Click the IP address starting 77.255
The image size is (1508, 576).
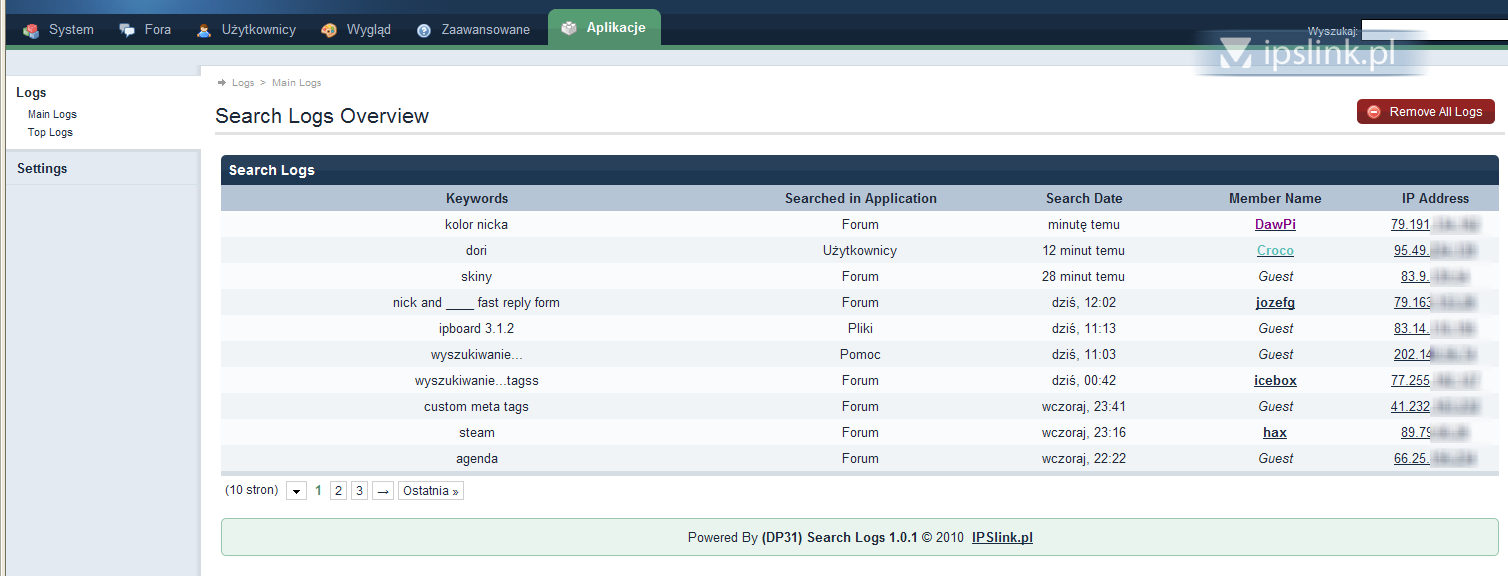[1435, 381]
